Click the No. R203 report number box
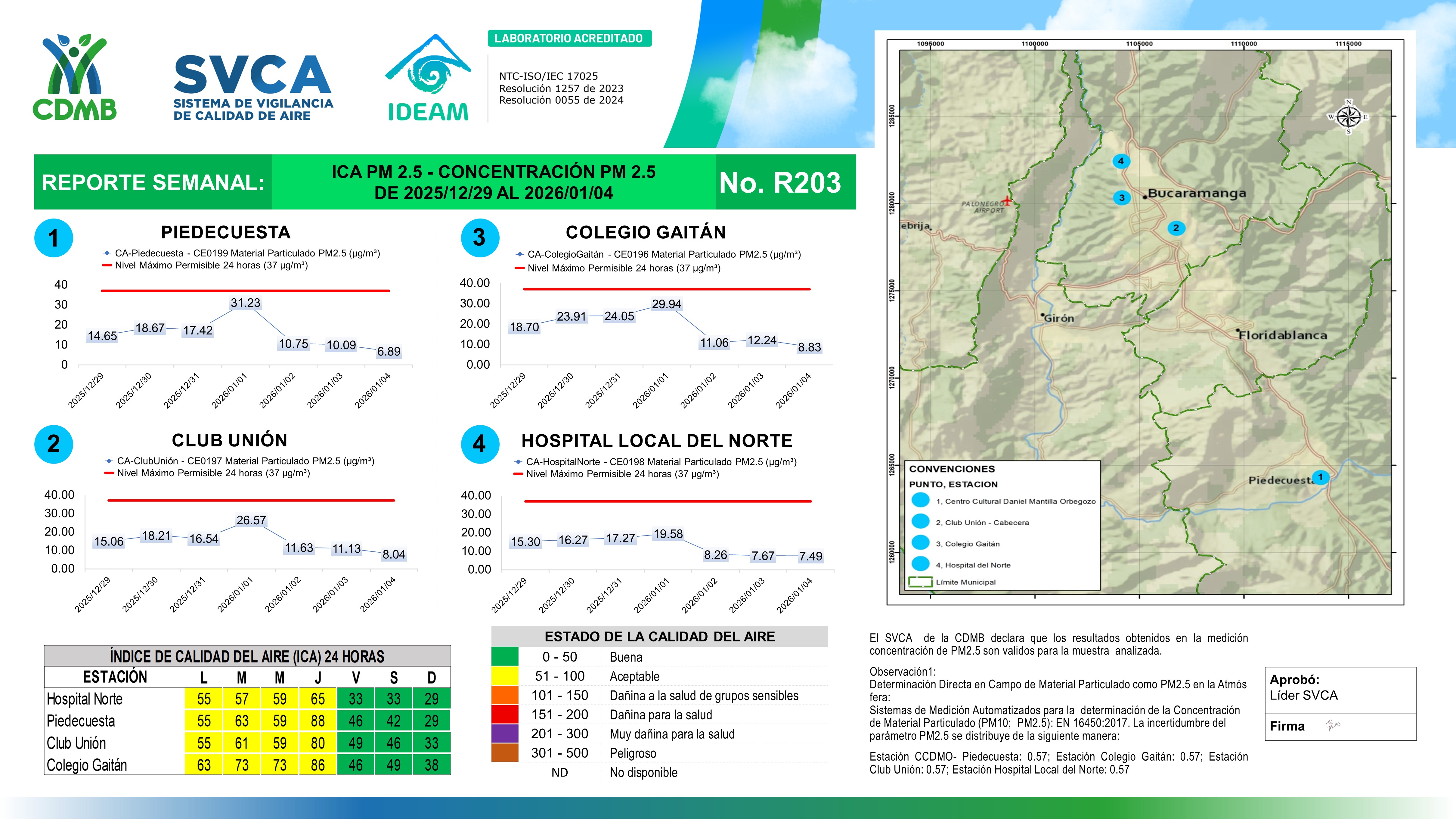The width and height of the screenshot is (1456, 819). click(x=780, y=183)
